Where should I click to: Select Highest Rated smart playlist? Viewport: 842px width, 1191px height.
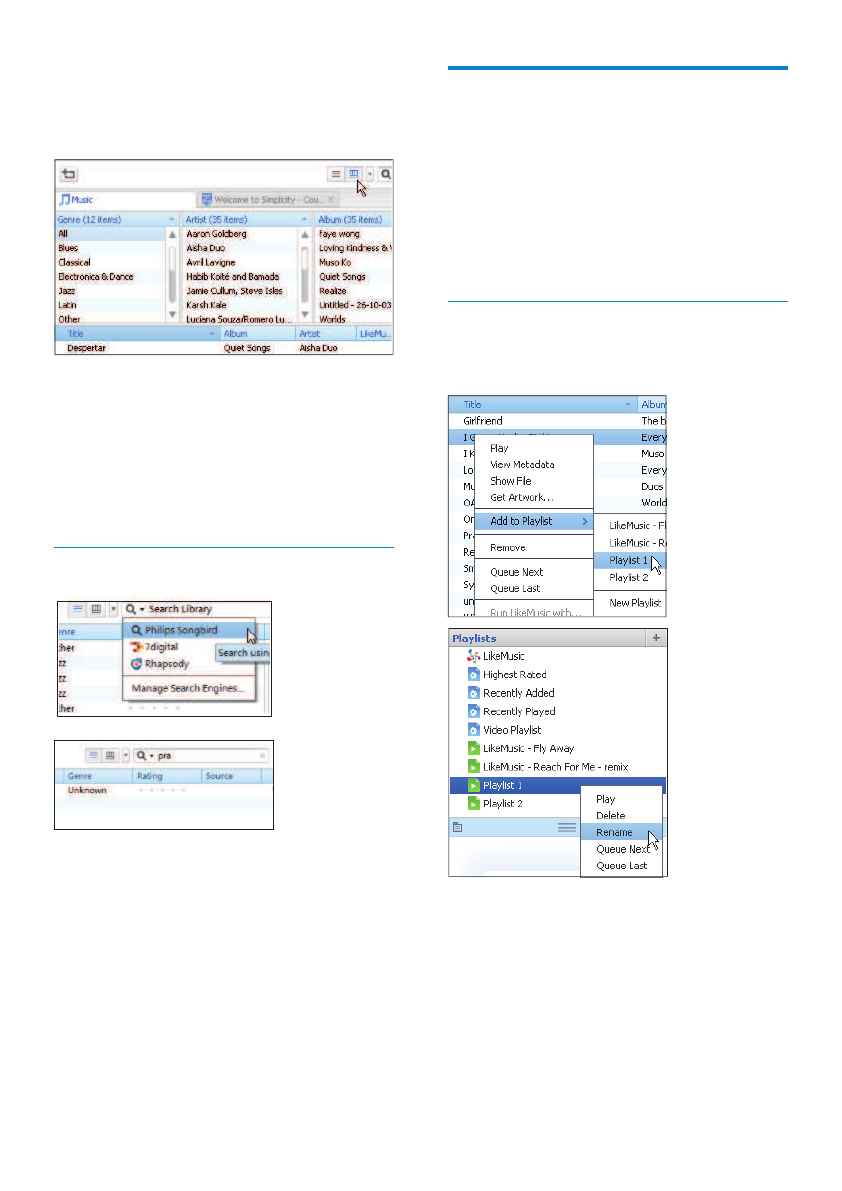click(x=514, y=675)
